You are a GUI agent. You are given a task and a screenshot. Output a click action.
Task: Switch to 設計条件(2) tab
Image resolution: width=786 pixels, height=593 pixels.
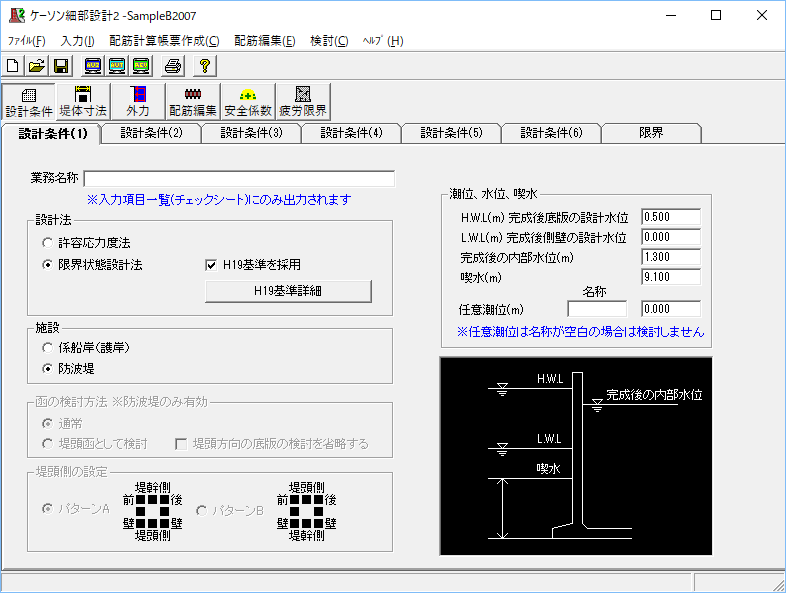151,133
